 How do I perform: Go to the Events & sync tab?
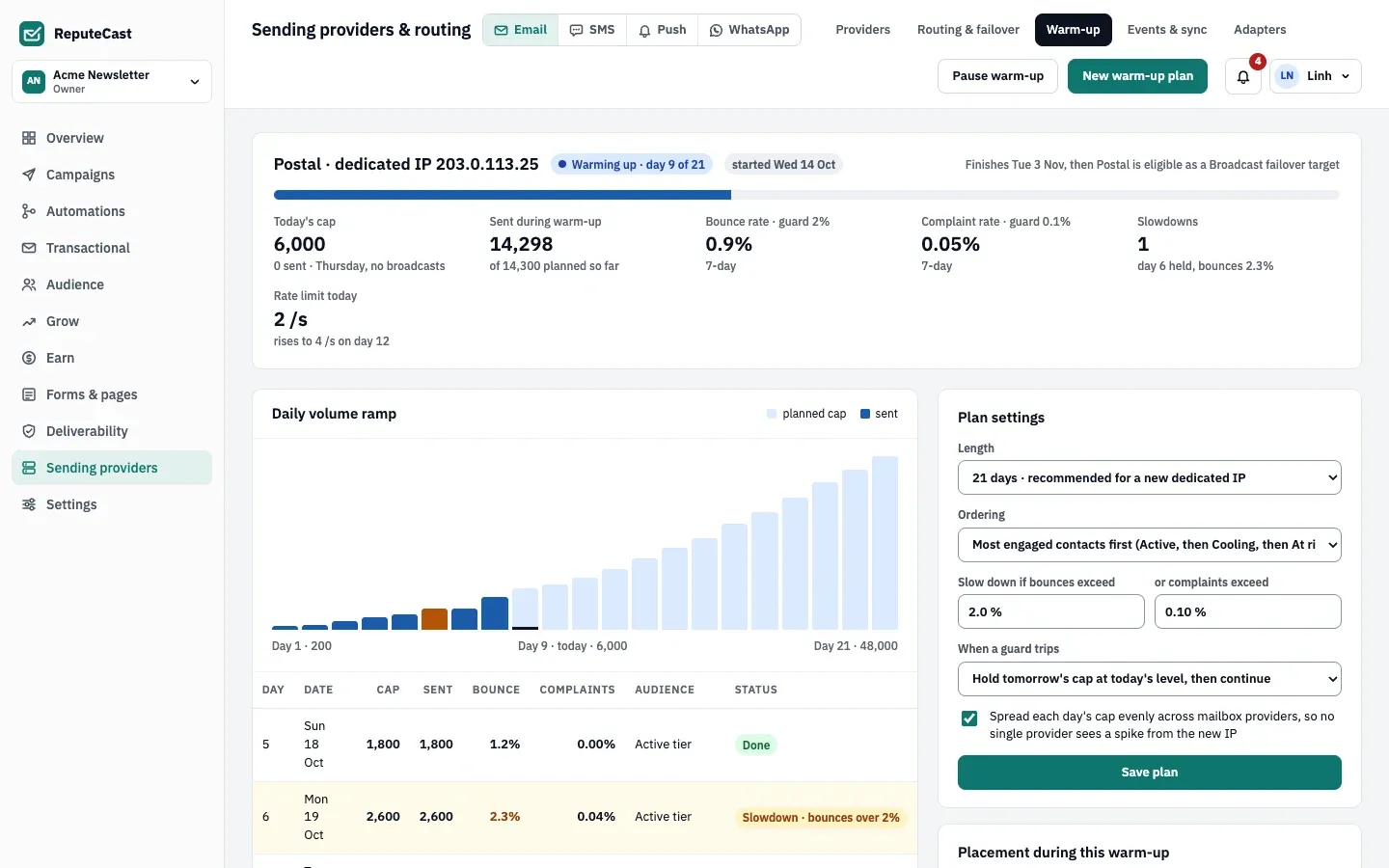coord(1167,30)
